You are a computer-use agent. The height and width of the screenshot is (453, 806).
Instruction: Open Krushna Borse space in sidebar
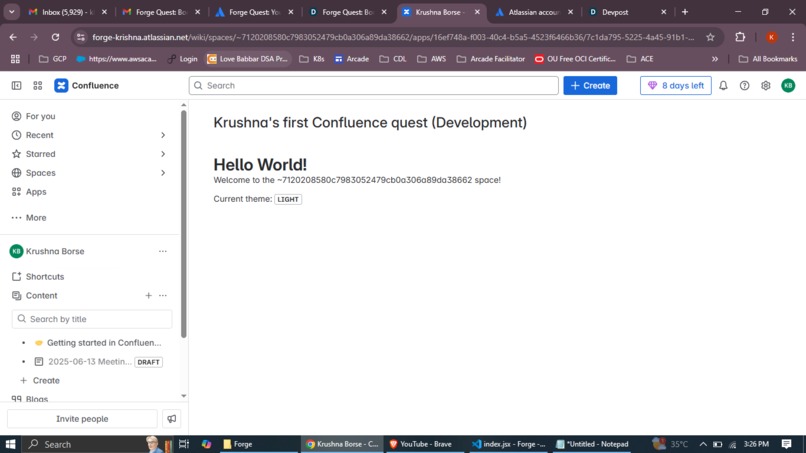pyautogui.click(x=55, y=251)
